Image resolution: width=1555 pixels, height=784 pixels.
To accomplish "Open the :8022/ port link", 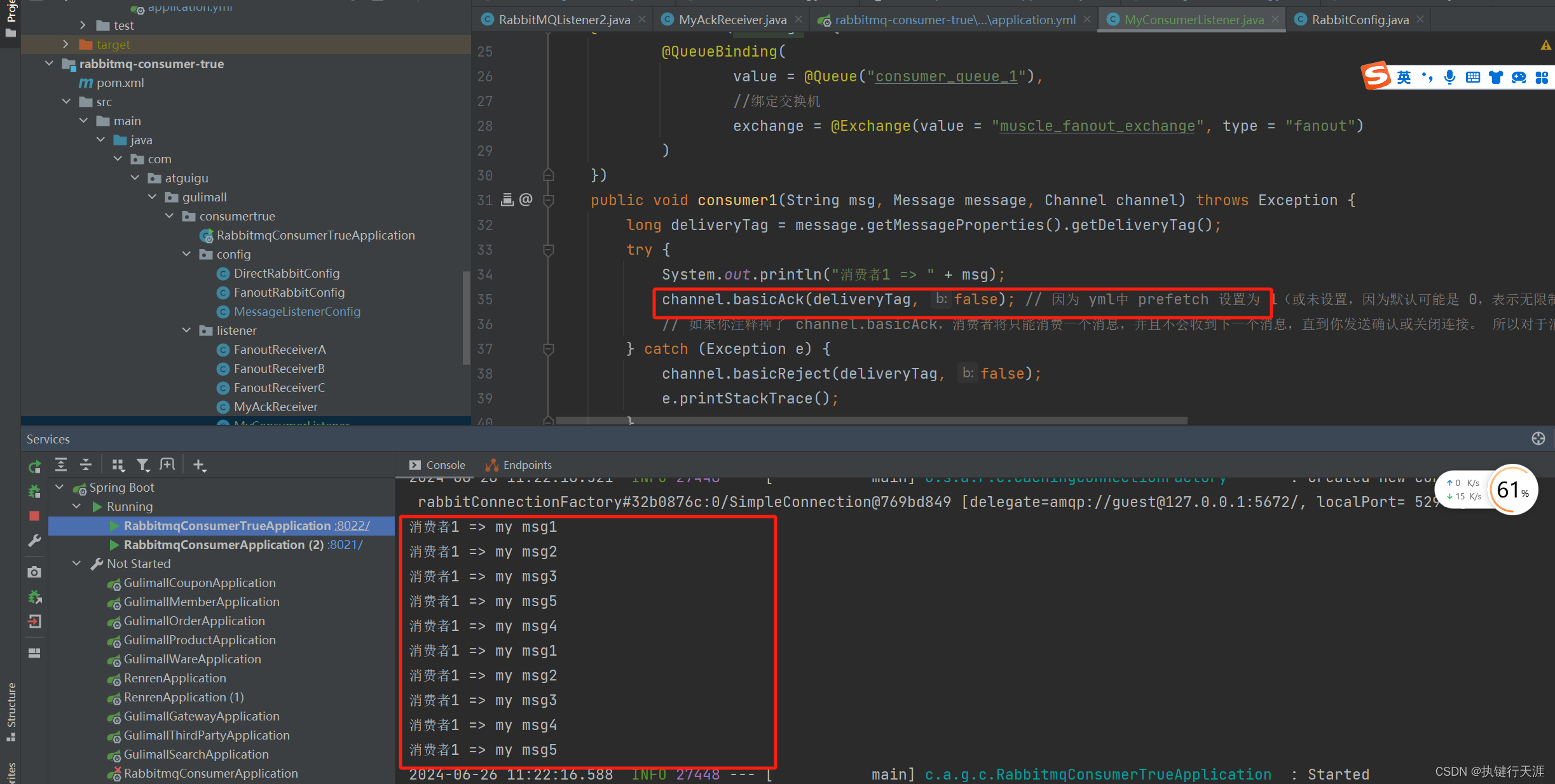I will click(x=352, y=525).
